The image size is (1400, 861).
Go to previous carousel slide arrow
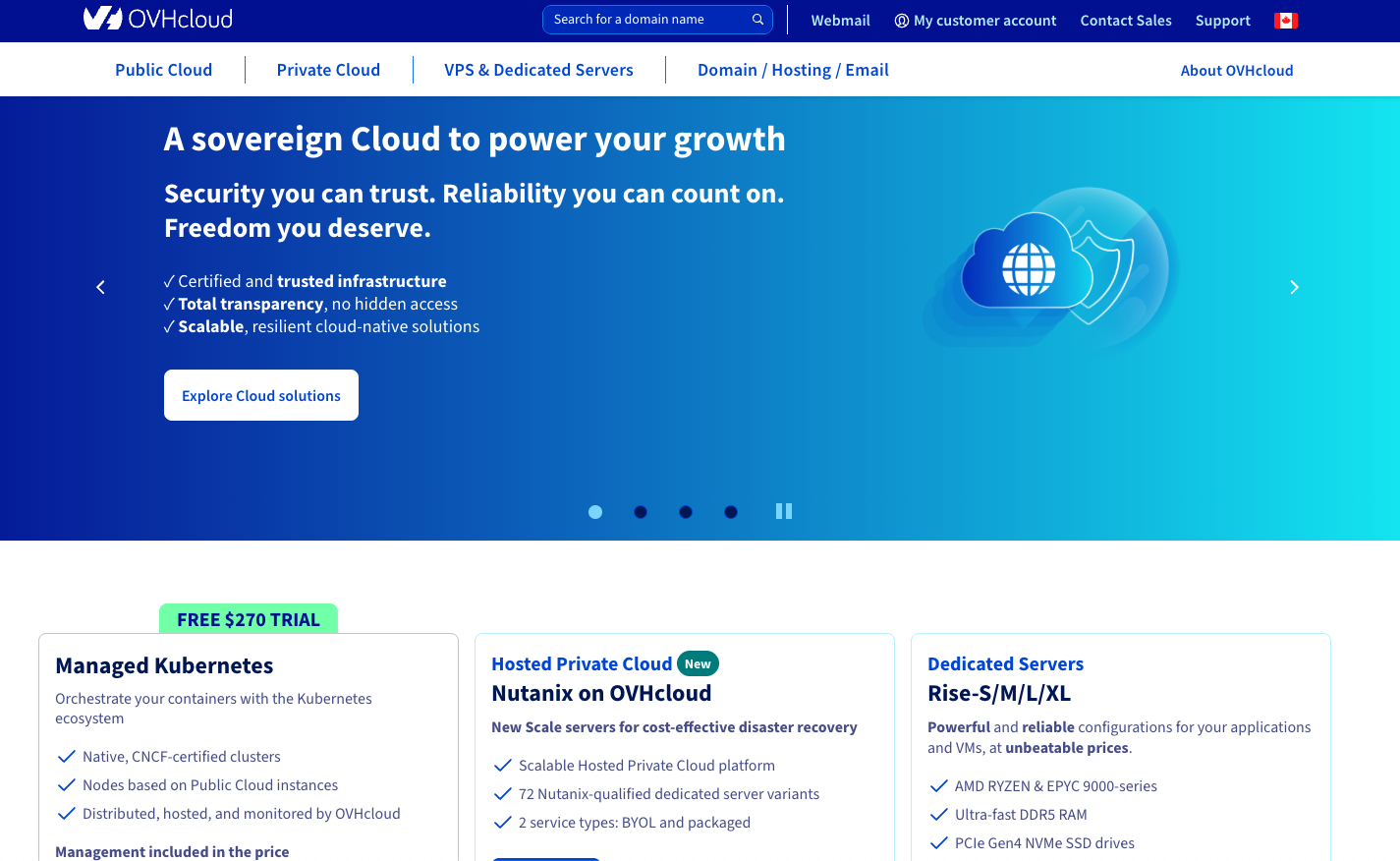click(x=100, y=287)
